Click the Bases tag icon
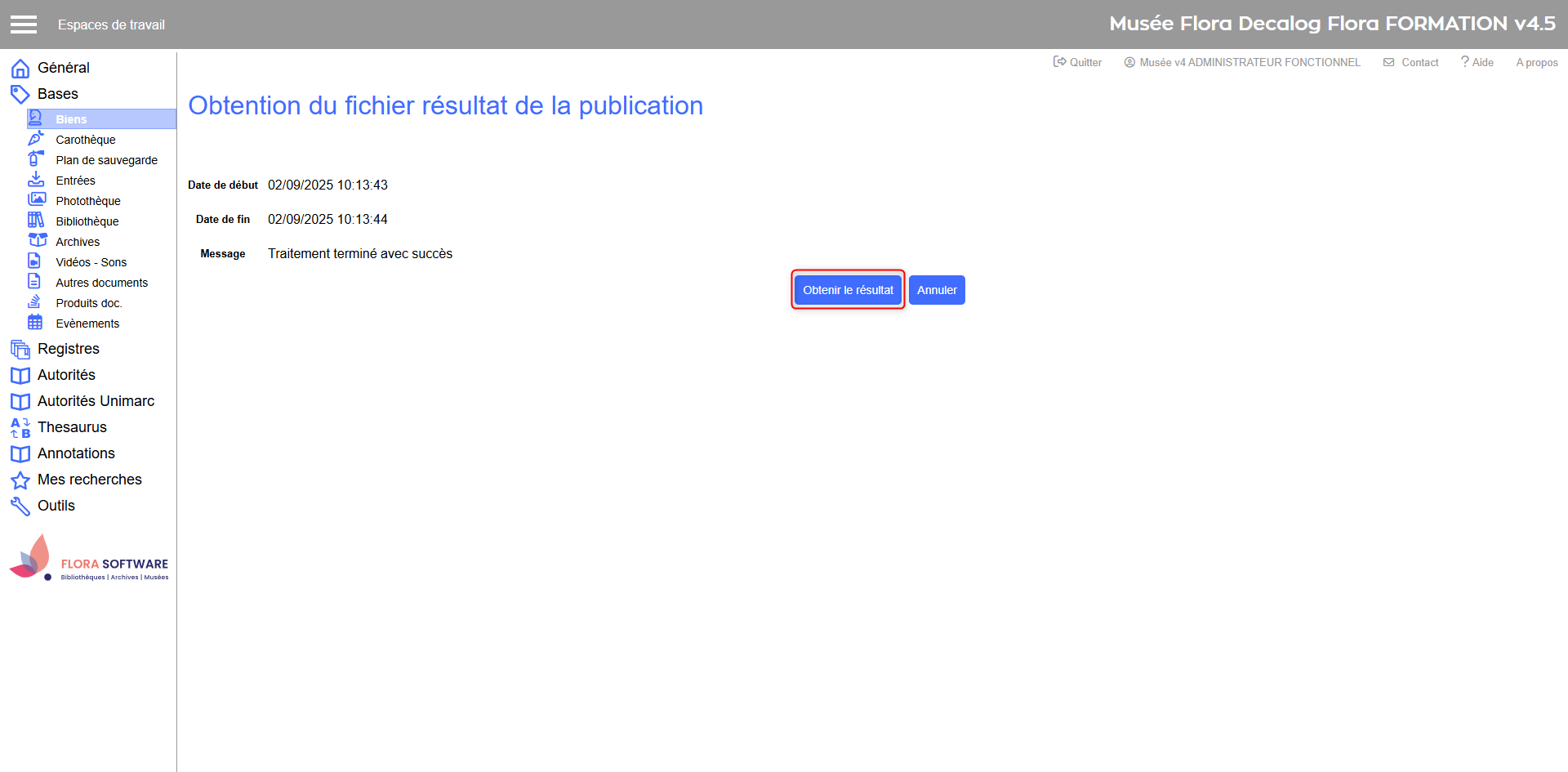The width and height of the screenshot is (1568, 772). tap(20, 95)
